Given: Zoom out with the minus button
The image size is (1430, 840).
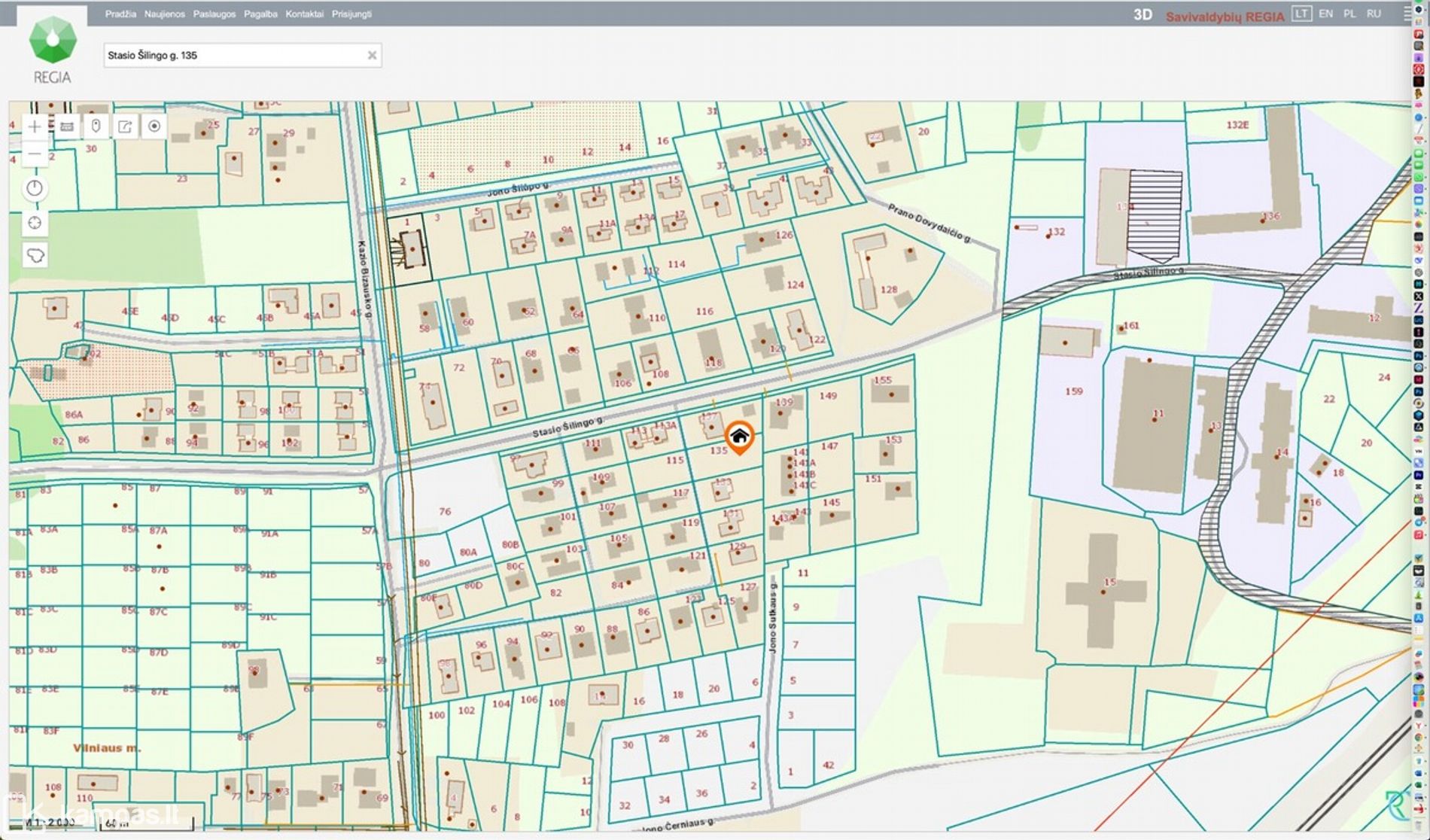Looking at the screenshot, I should coord(35,154).
